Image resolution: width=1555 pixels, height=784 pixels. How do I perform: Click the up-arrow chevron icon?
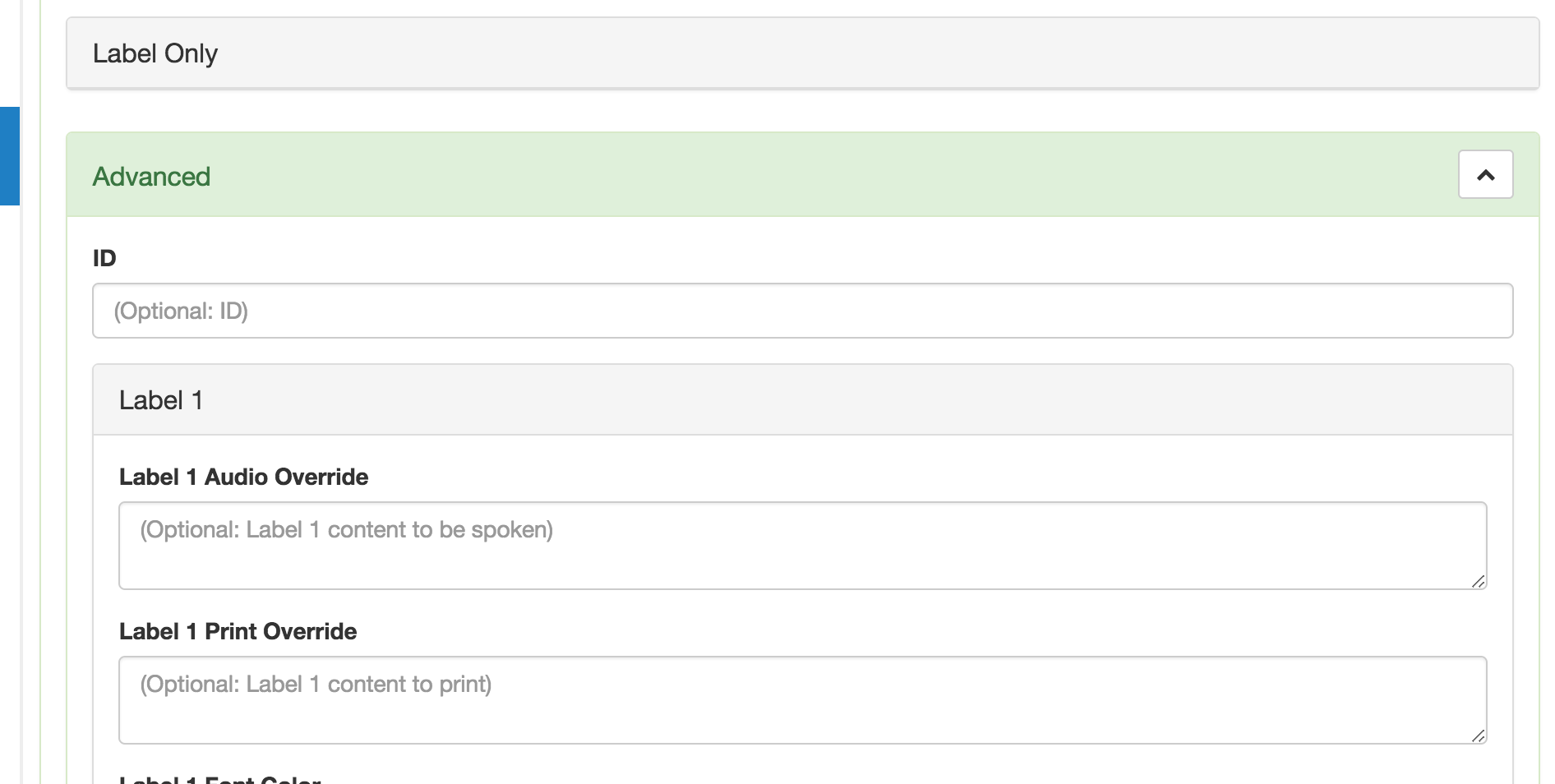(x=1485, y=175)
